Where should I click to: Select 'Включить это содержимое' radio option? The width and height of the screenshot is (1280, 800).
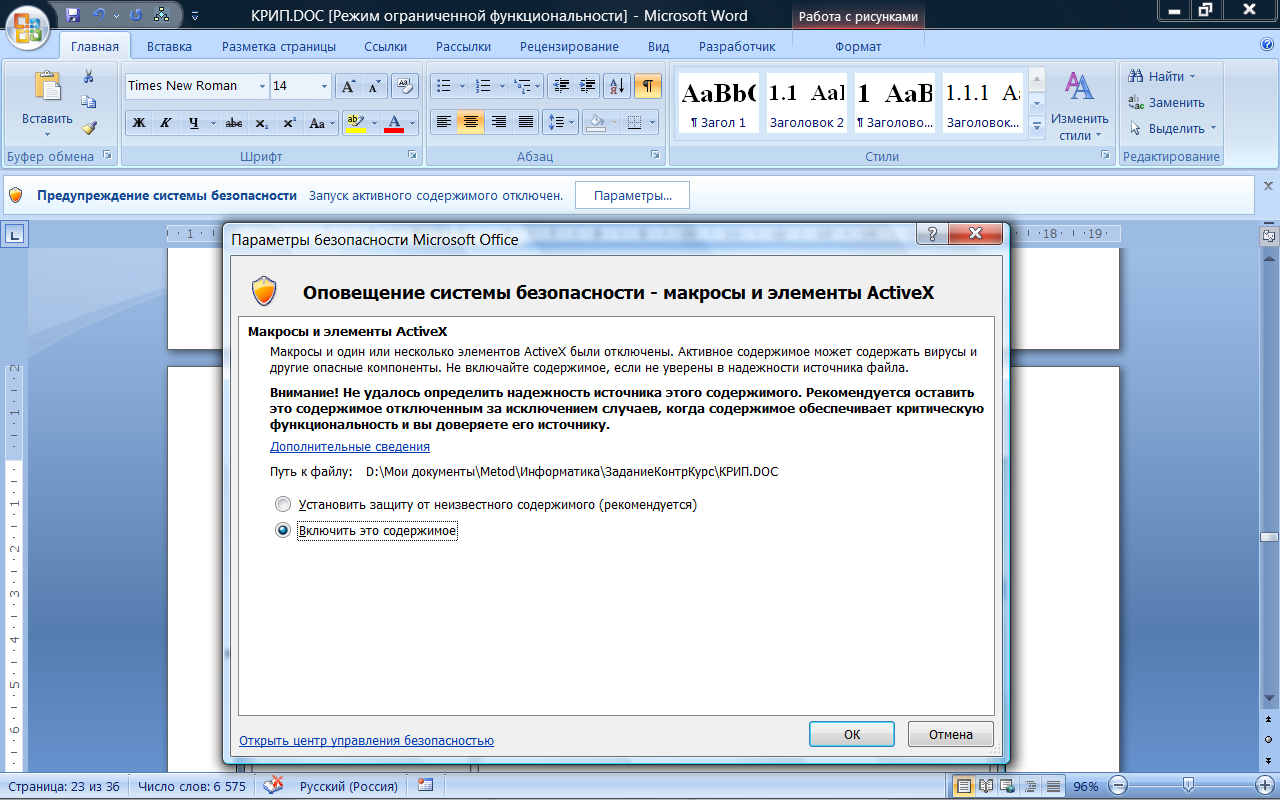point(283,530)
